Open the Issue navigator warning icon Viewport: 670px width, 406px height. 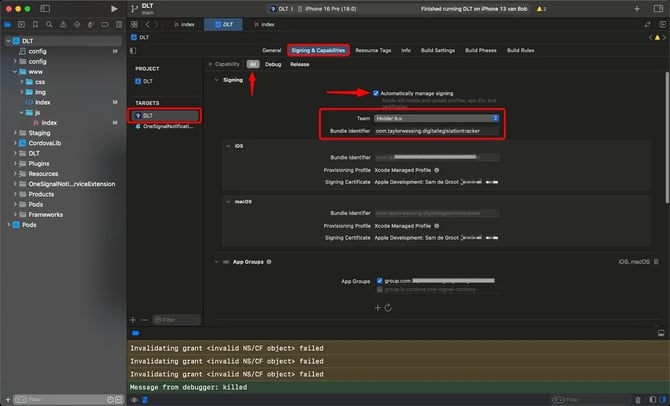point(63,26)
